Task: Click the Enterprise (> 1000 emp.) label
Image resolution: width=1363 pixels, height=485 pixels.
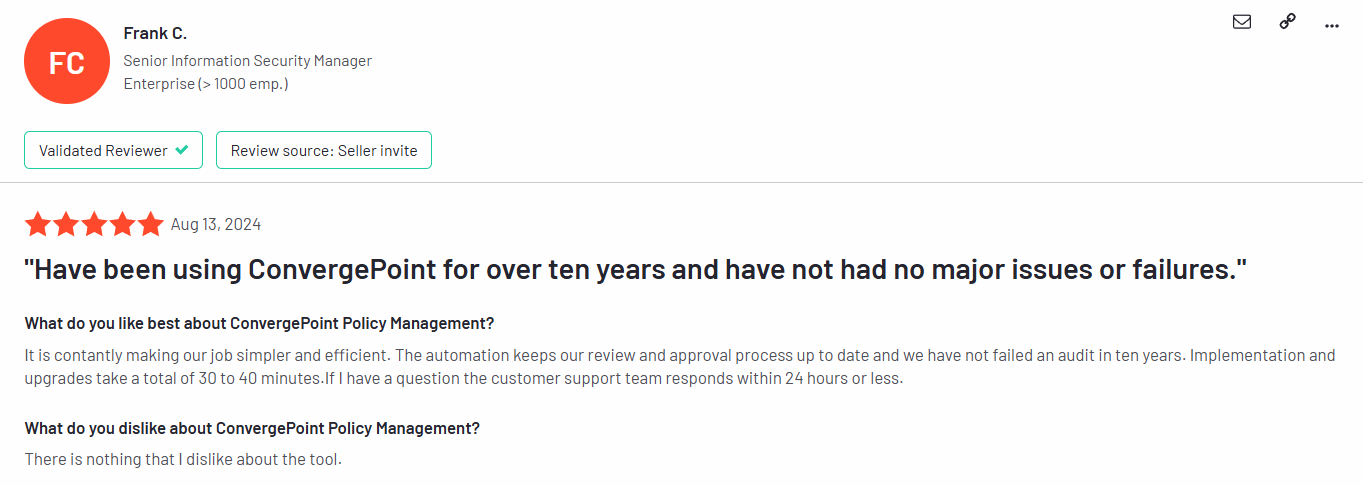Action: coord(206,84)
